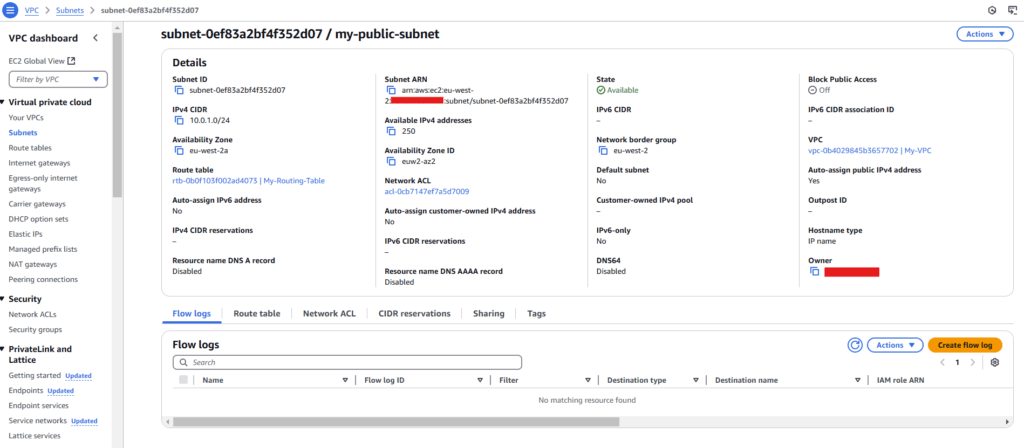Collapse the Virtual private cloud section
Screen dimensions: 1024x448
point(3,102)
